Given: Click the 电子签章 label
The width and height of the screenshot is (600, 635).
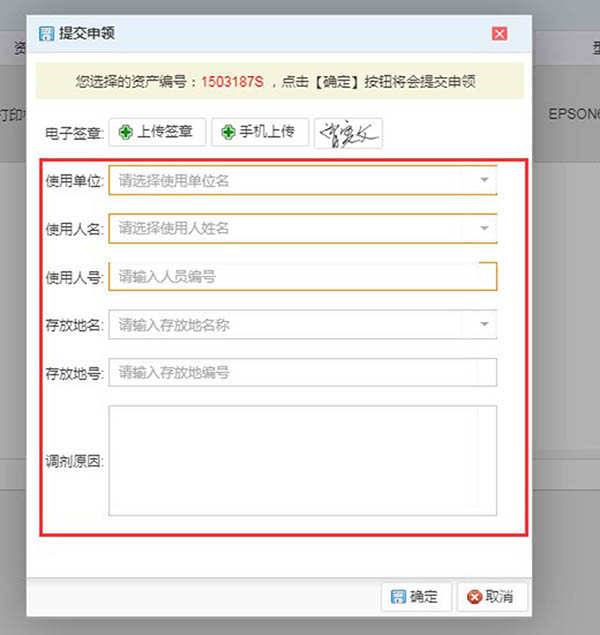Looking at the screenshot, I should click(73, 133).
